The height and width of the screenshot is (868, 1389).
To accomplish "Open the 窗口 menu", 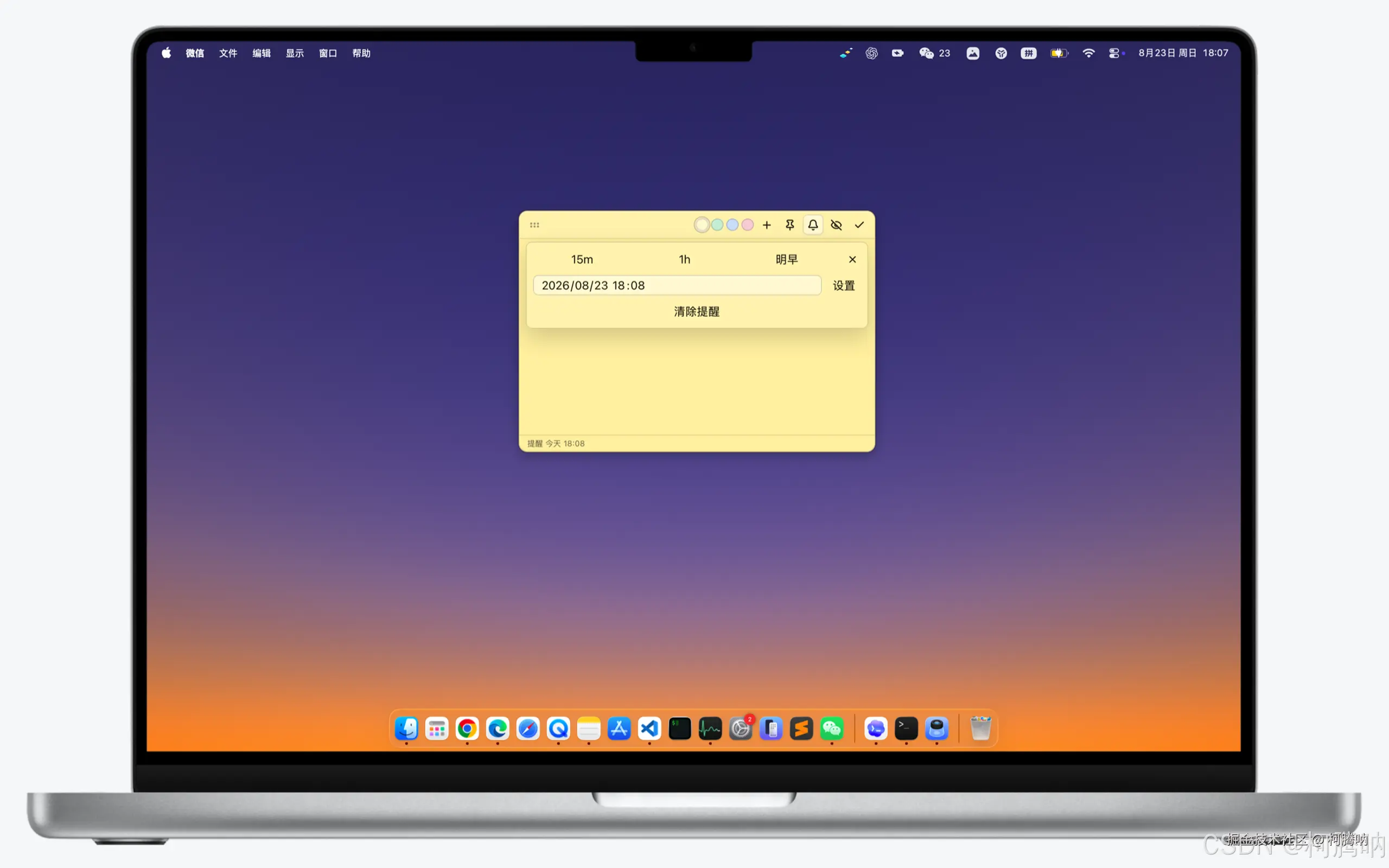I will (x=328, y=53).
